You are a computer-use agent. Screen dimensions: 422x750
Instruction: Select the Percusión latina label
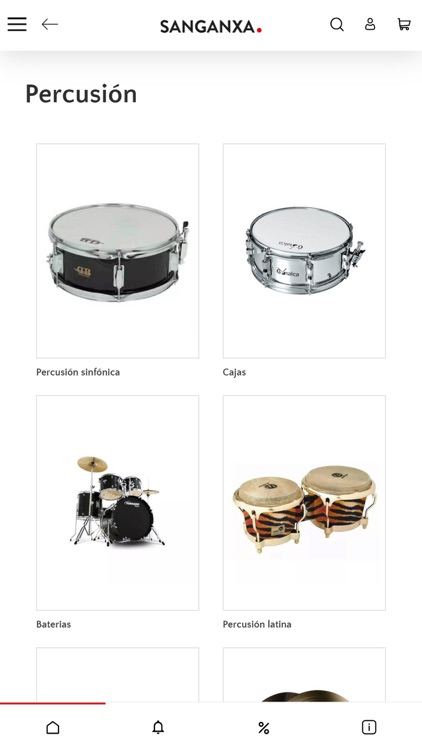tap(257, 624)
